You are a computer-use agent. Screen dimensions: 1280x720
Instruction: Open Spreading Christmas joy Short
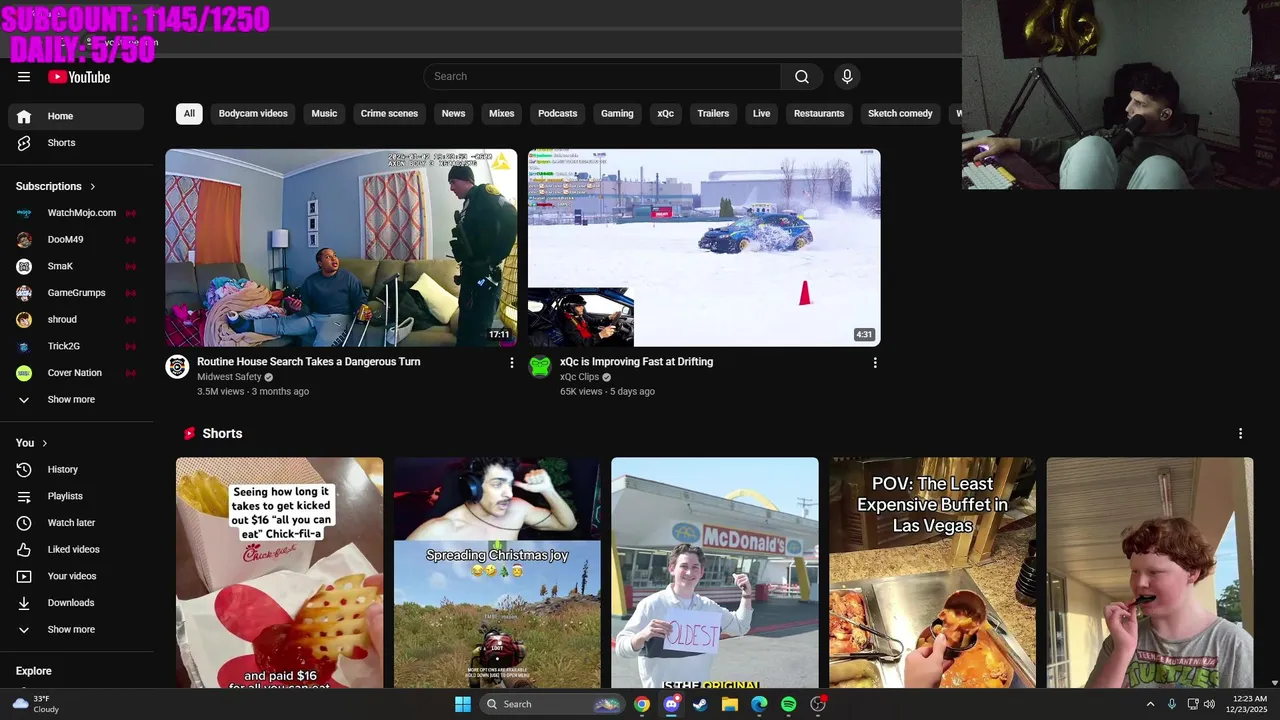pos(497,573)
